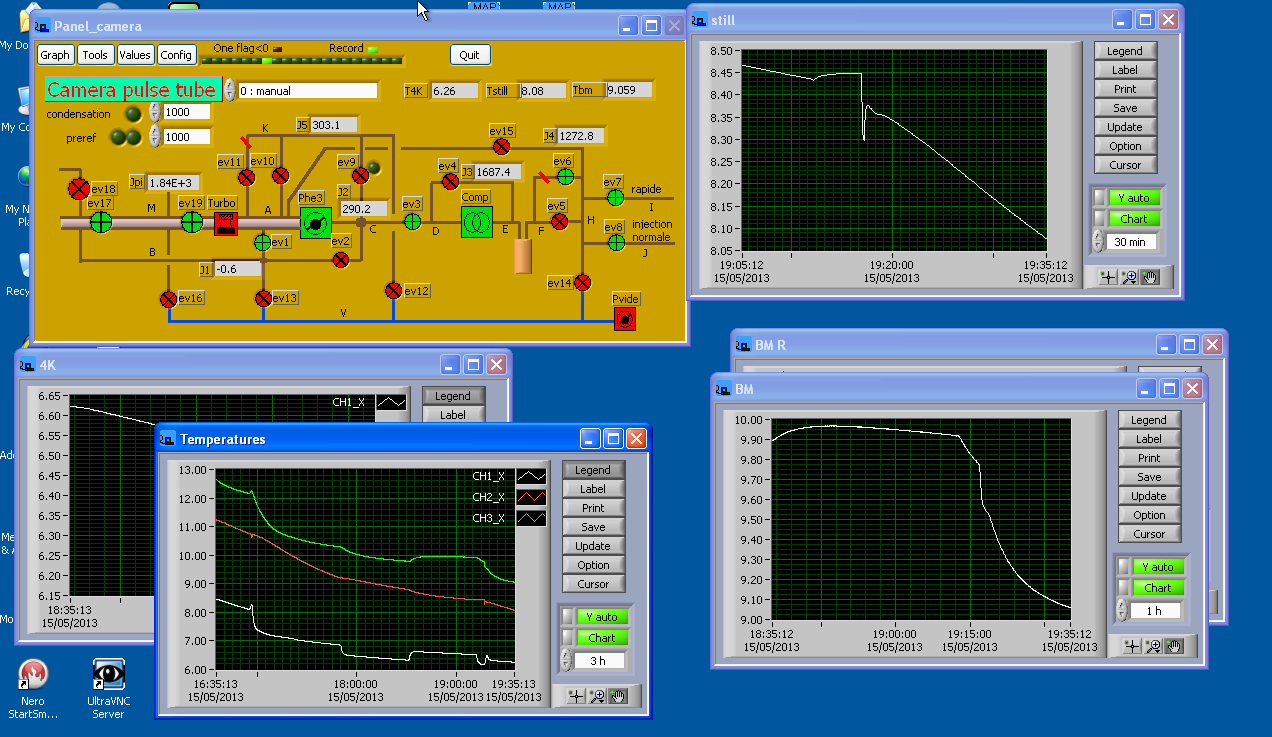Screen dimensions: 1272x737
Task: Open the Config menu in Panel_camera
Action: 176,55
